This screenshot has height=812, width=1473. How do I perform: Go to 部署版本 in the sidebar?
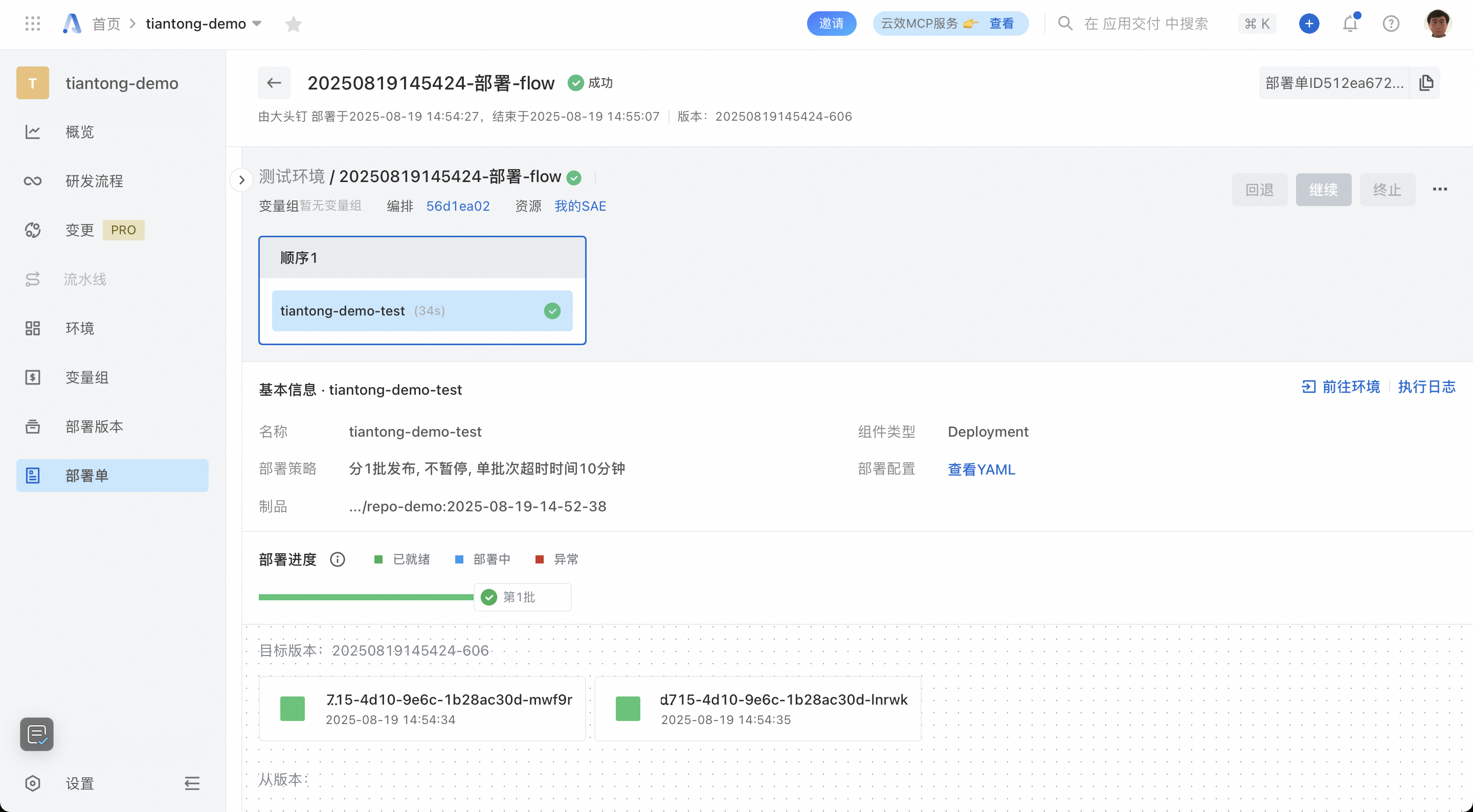[94, 426]
